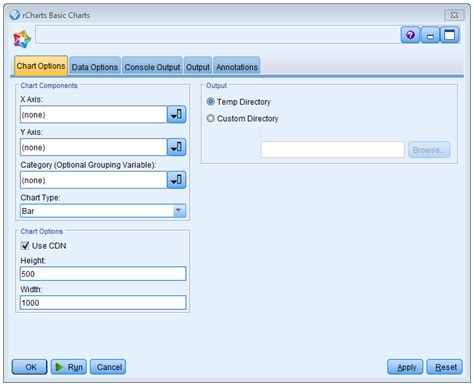Click the green Run button
Viewport: 474px width, 386px height.
point(69,367)
